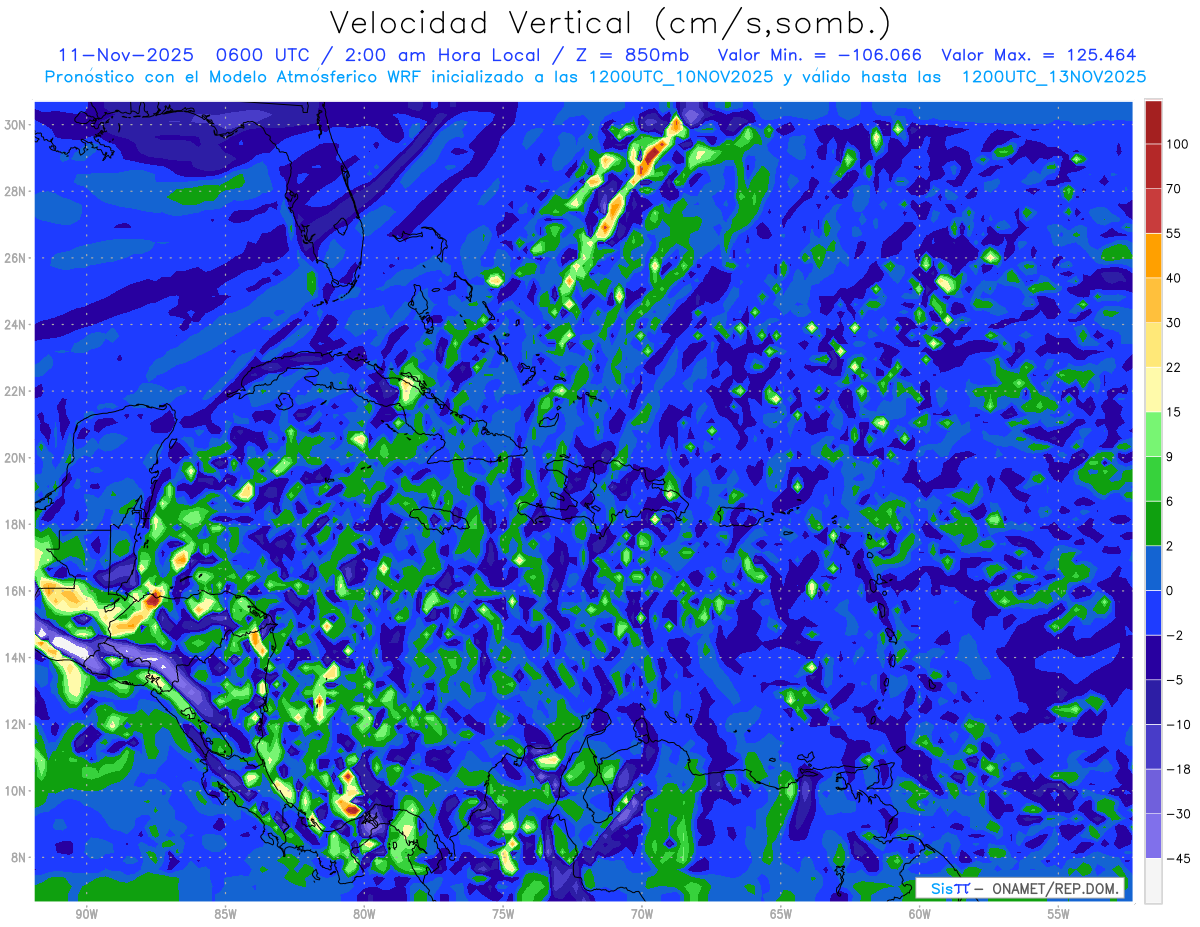Select the red swatch between 70 and 100

click(x=1153, y=166)
